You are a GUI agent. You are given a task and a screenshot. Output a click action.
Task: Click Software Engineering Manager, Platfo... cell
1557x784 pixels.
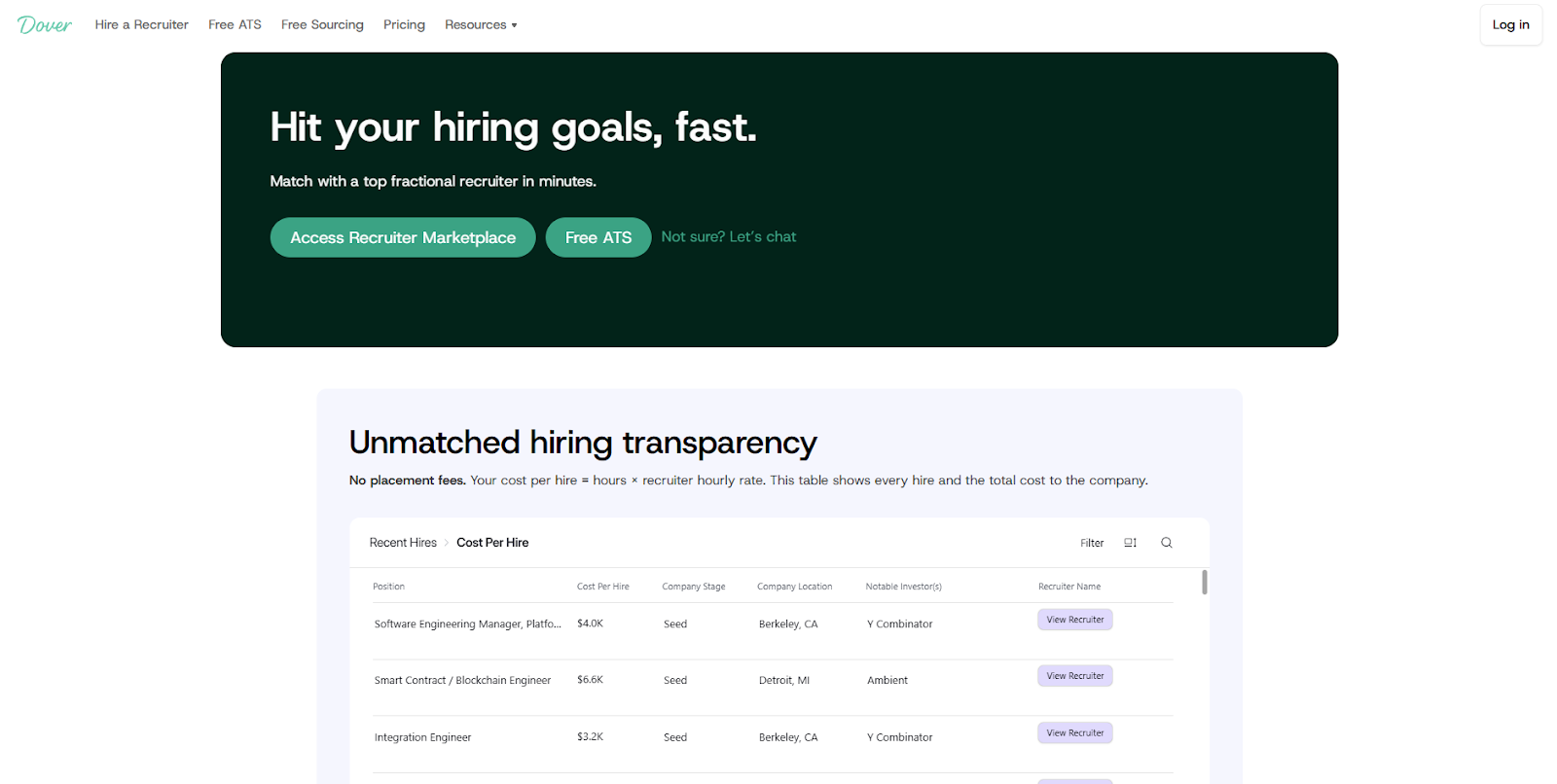468,624
